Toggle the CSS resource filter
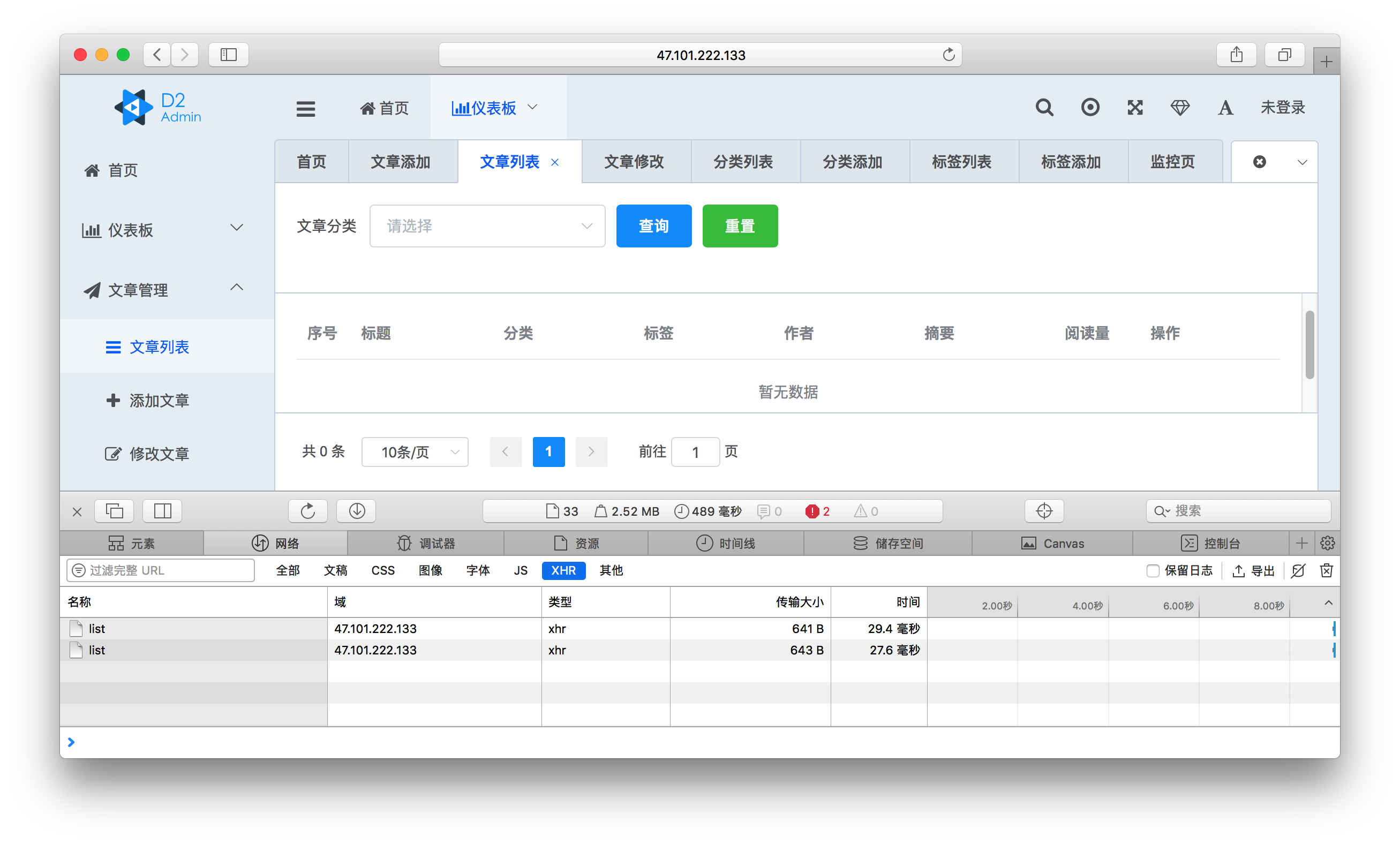1400x844 pixels. point(382,570)
